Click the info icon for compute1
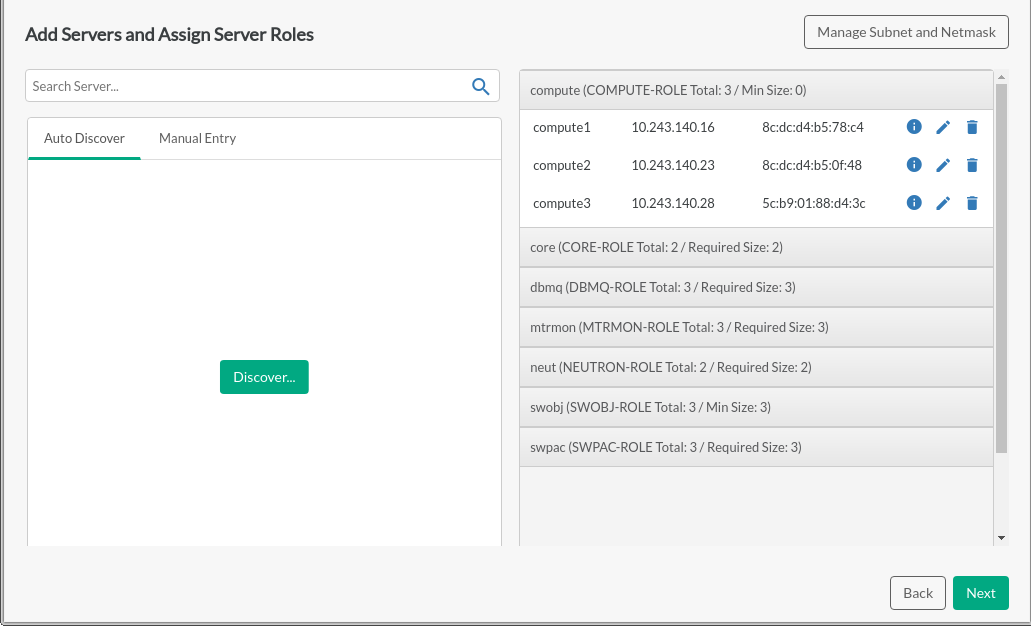The image size is (1031, 626). point(913,127)
